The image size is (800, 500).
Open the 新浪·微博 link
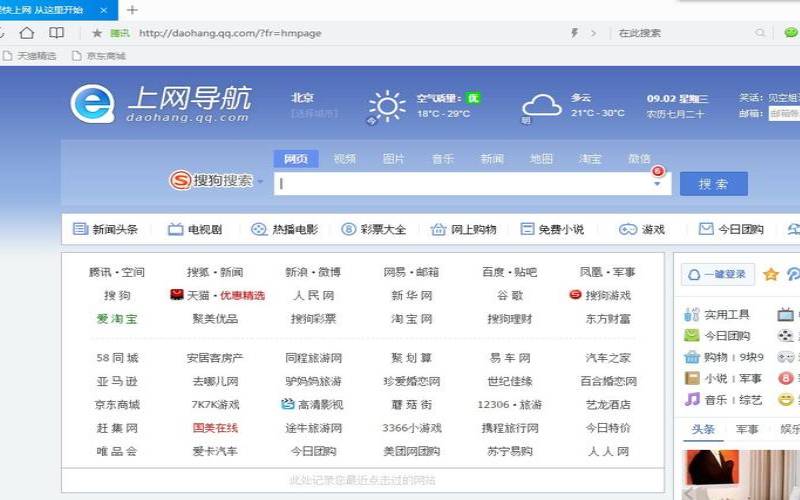tap(313, 272)
